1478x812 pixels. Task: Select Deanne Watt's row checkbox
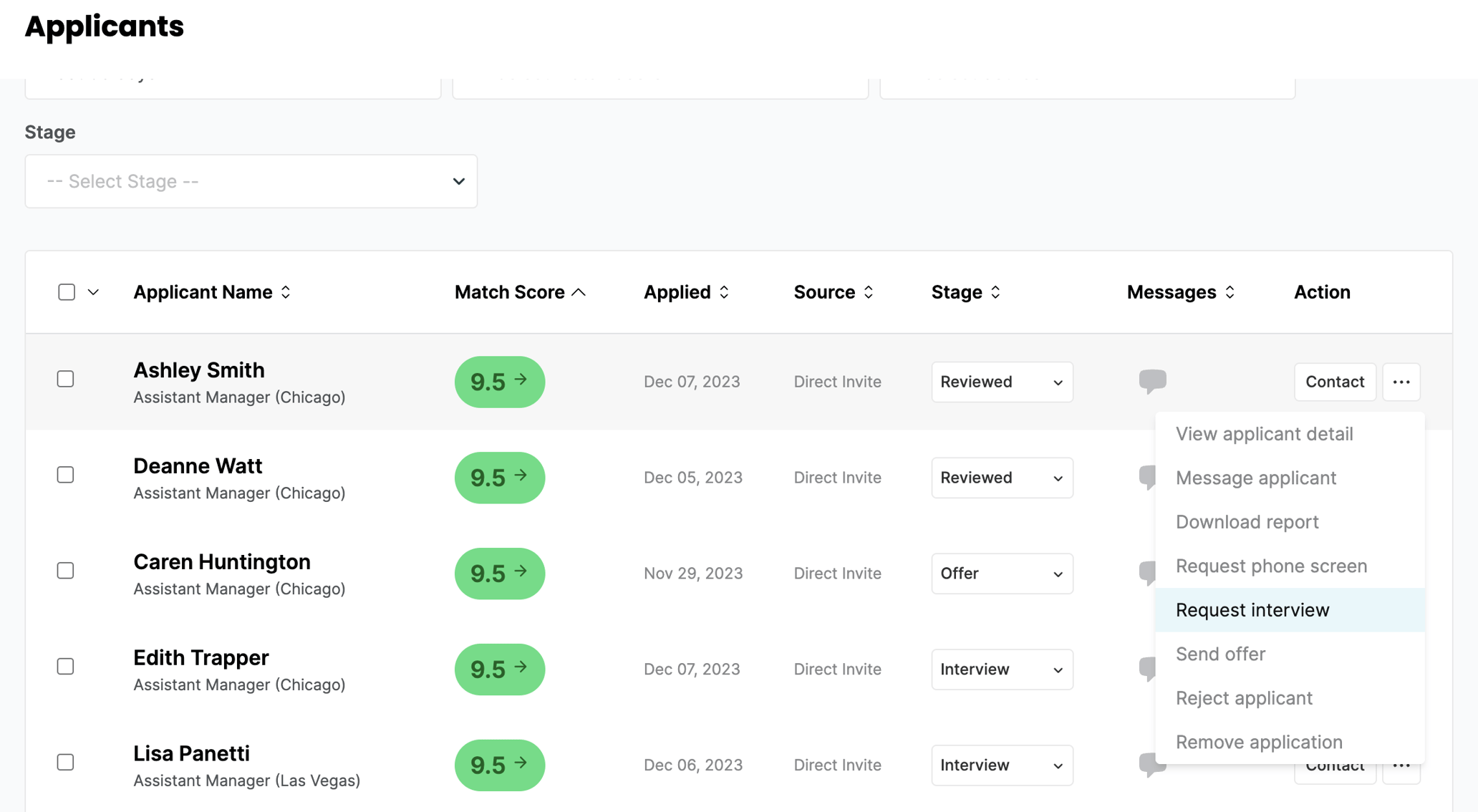[66, 475]
